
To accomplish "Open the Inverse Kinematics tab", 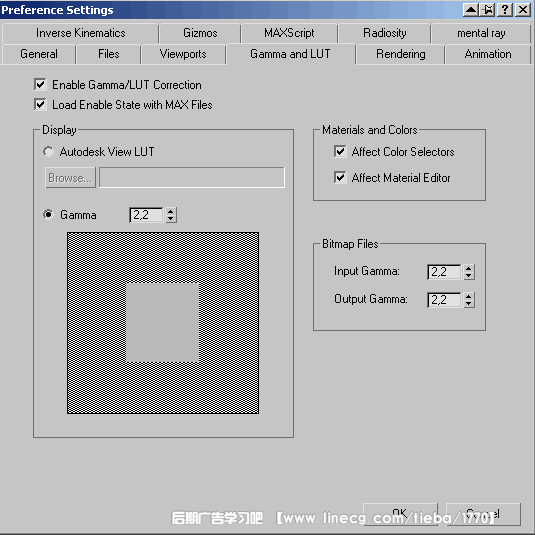I will point(81,33).
